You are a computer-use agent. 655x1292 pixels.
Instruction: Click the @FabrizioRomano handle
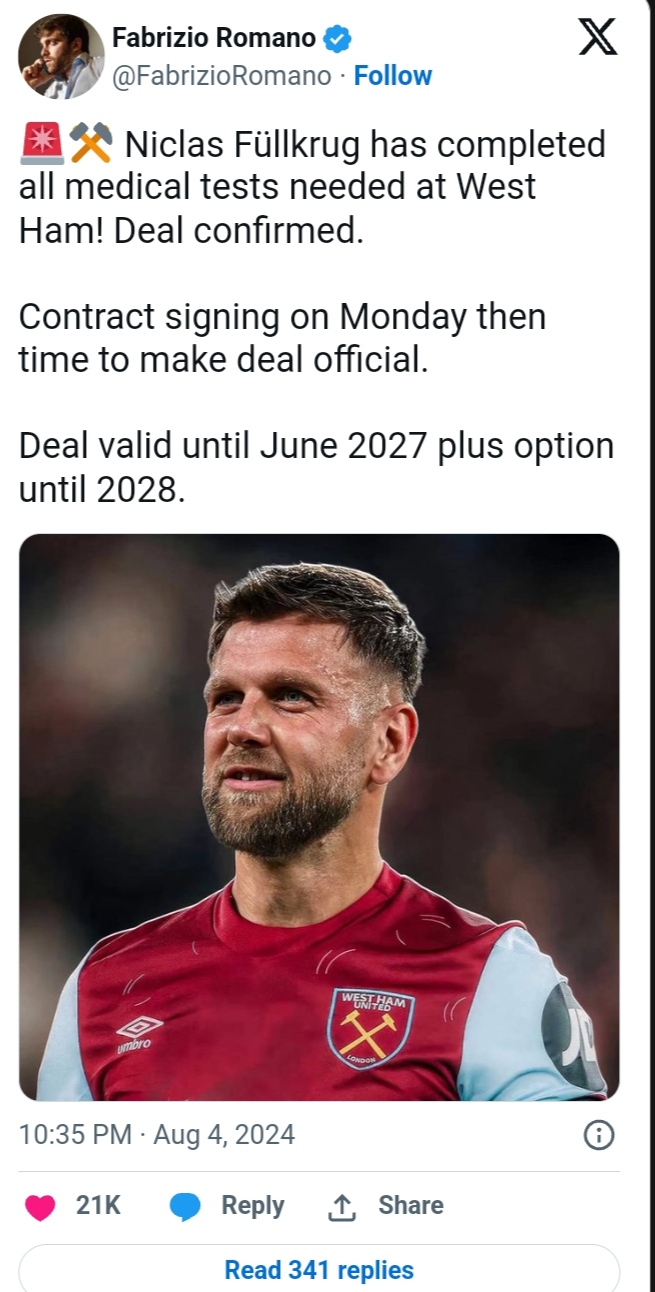click(222, 76)
